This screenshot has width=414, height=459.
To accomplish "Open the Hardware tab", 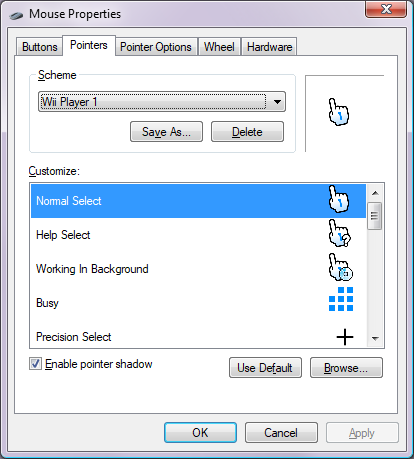I will (x=269, y=47).
